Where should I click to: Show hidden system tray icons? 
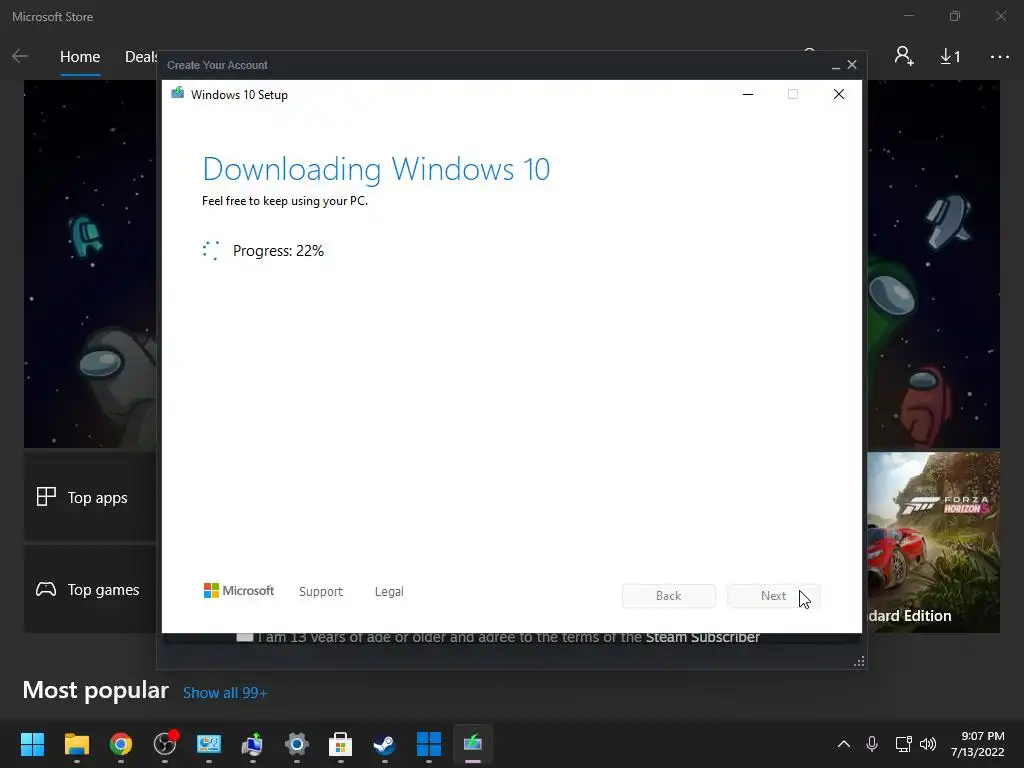(844, 744)
